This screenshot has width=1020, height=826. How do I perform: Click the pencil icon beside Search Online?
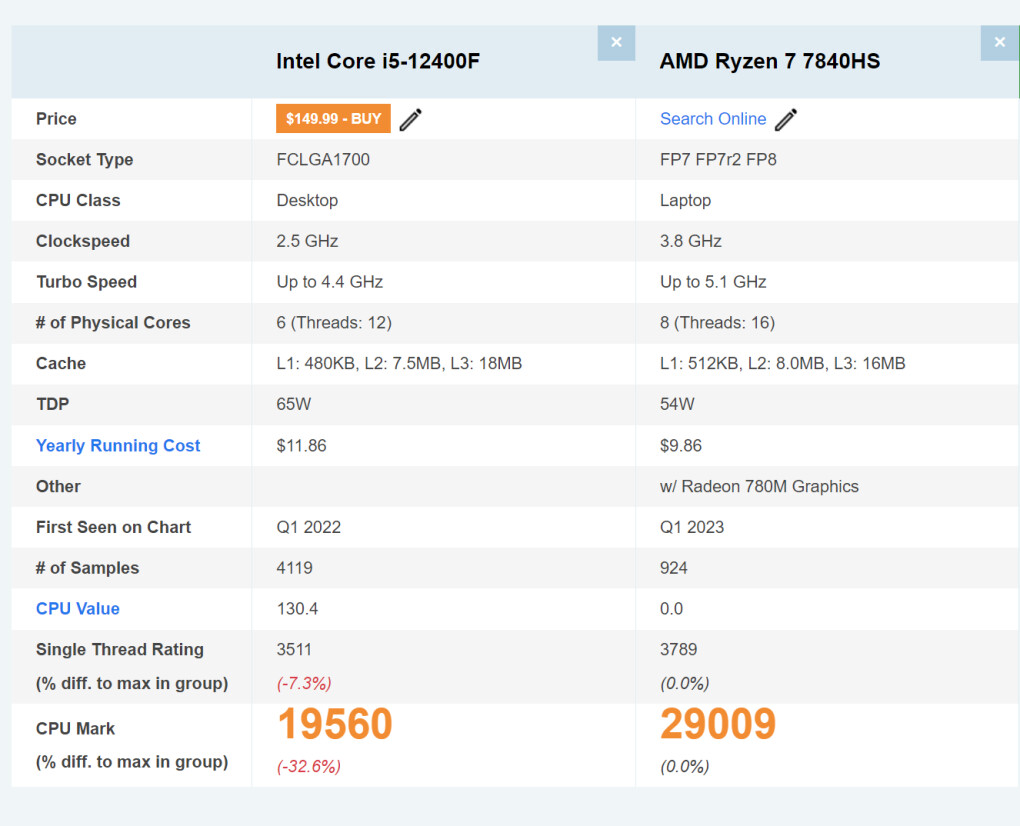click(x=786, y=119)
